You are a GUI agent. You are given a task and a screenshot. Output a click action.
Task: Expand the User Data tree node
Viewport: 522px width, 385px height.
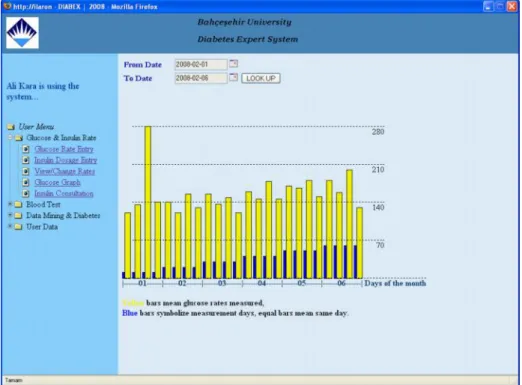click(10, 226)
